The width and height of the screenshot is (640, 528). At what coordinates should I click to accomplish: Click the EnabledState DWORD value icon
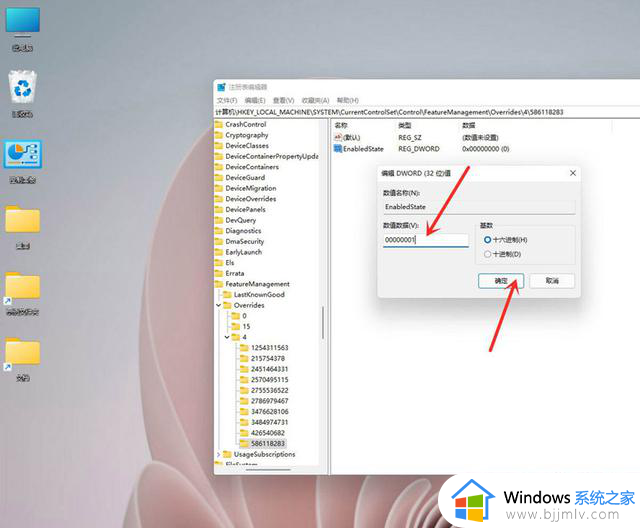338,149
